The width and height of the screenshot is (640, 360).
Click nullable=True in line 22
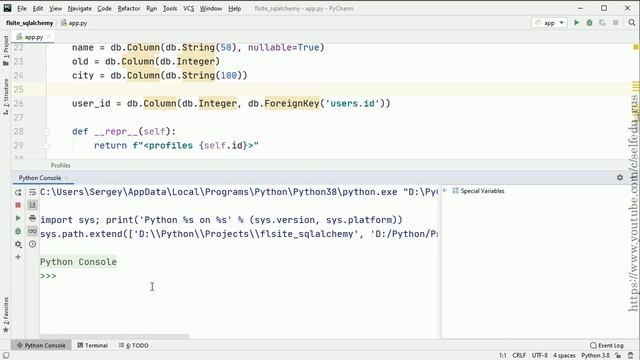(284, 47)
